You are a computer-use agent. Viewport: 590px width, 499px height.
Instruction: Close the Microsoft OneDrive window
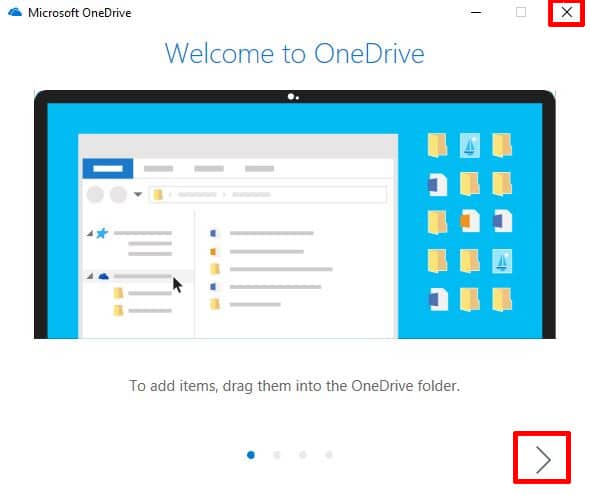566,12
